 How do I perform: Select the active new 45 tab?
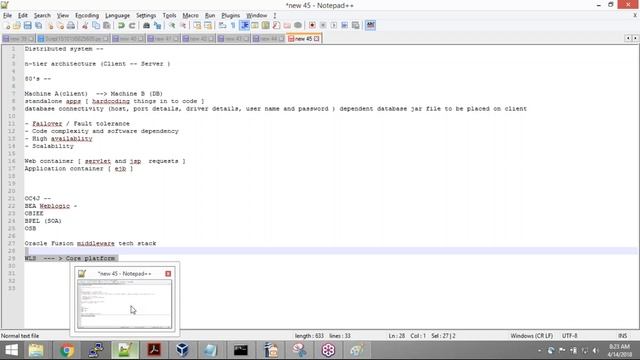point(303,38)
